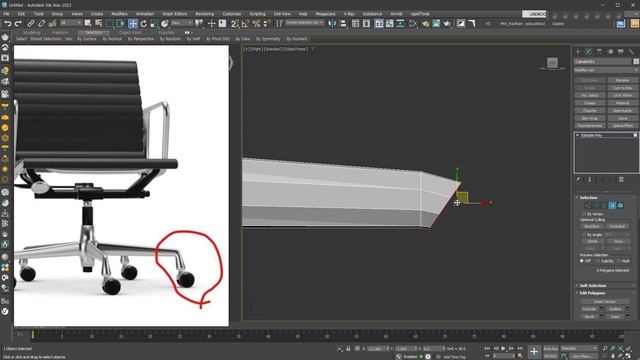Switch to the Create command panel
This screenshot has height=360, width=640.
(x=578, y=51)
